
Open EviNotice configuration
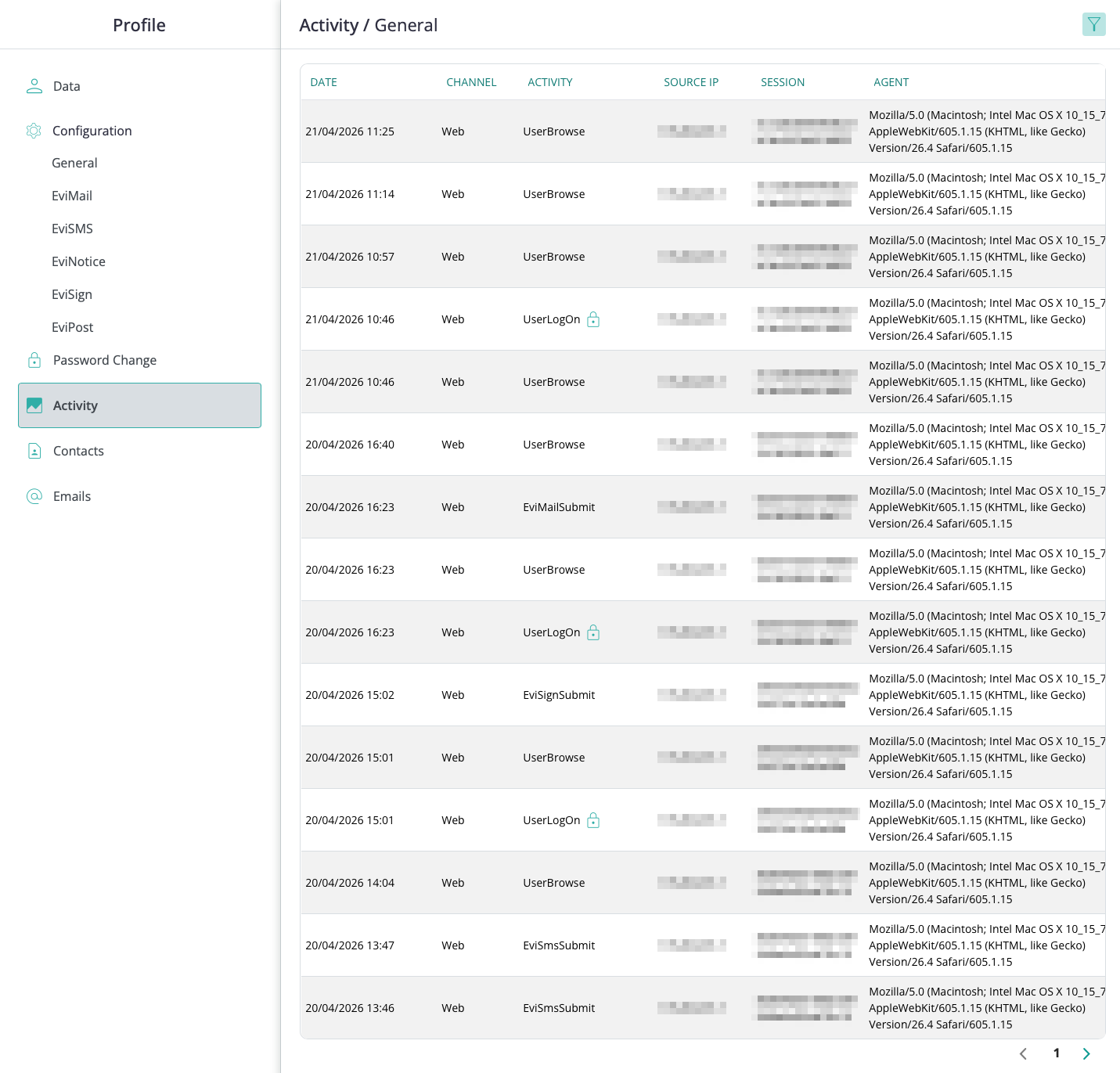(x=78, y=261)
